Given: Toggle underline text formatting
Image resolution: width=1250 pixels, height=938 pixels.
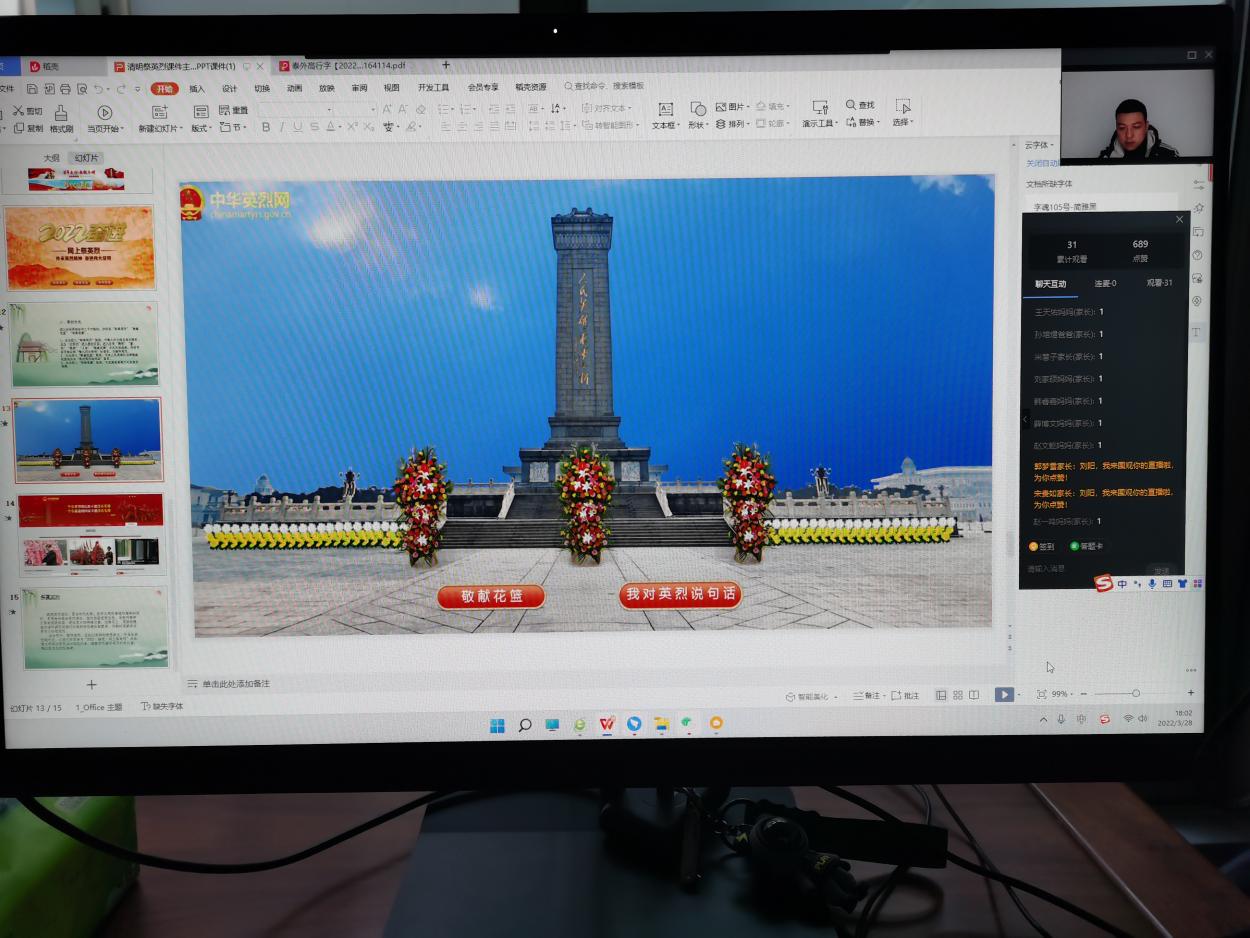Looking at the screenshot, I should [x=298, y=127].
